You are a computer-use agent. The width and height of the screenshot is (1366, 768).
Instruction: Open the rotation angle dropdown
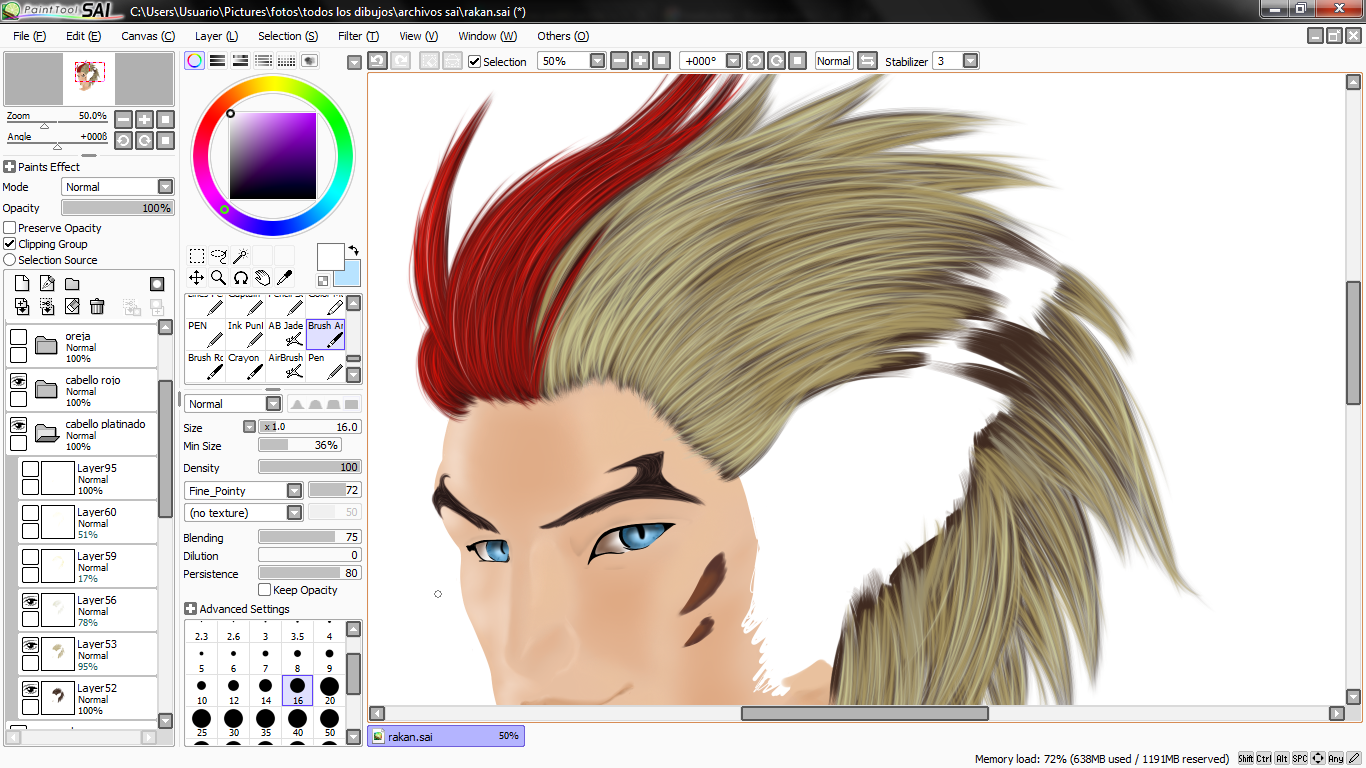733,61
